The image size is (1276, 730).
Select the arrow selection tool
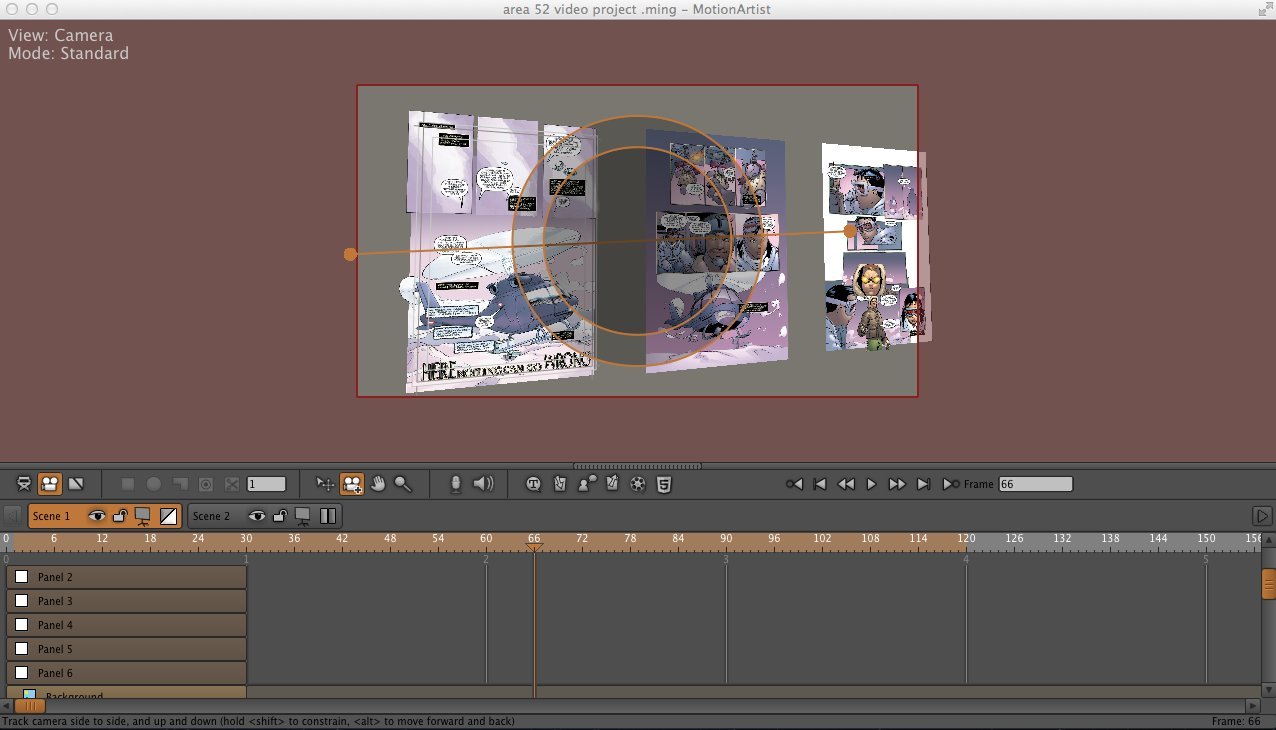point(324,484)
